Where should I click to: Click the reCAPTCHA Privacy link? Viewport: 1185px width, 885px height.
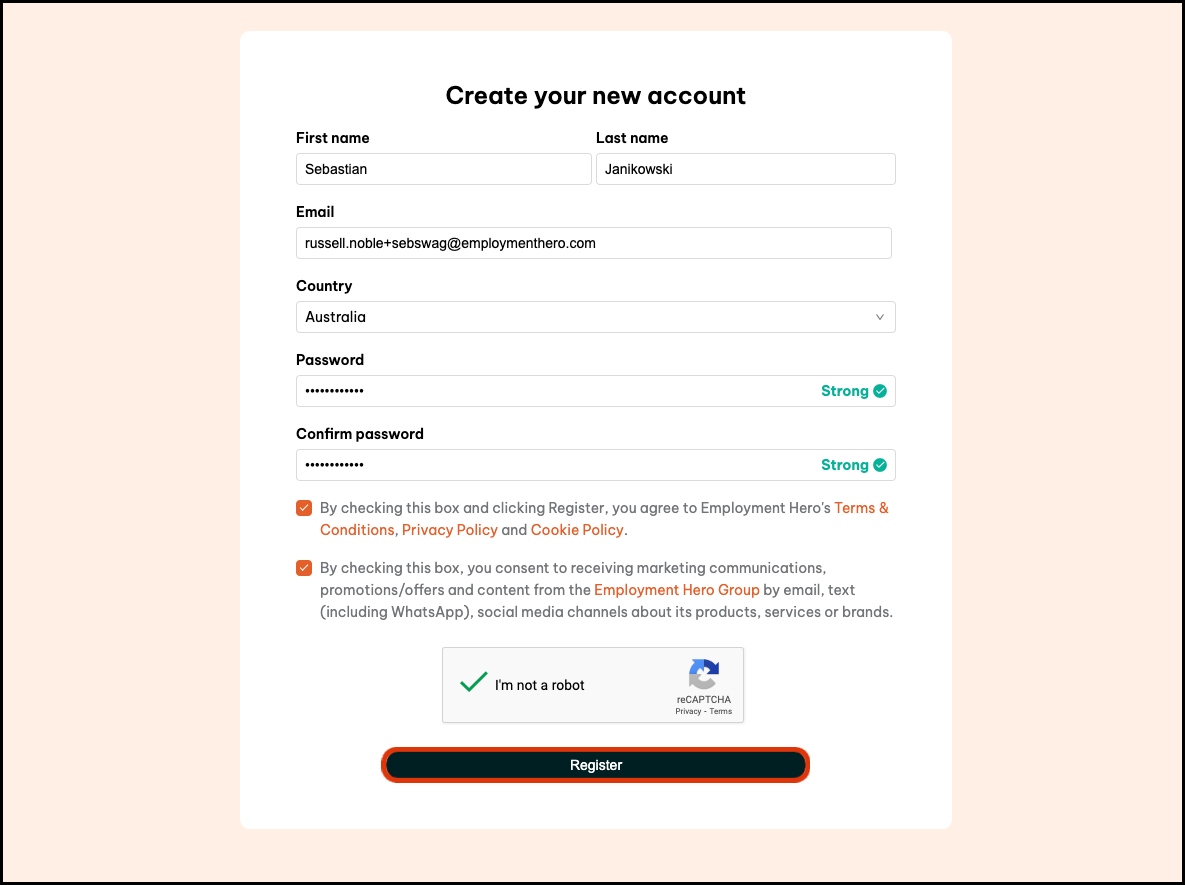click(x=688, y=711)
